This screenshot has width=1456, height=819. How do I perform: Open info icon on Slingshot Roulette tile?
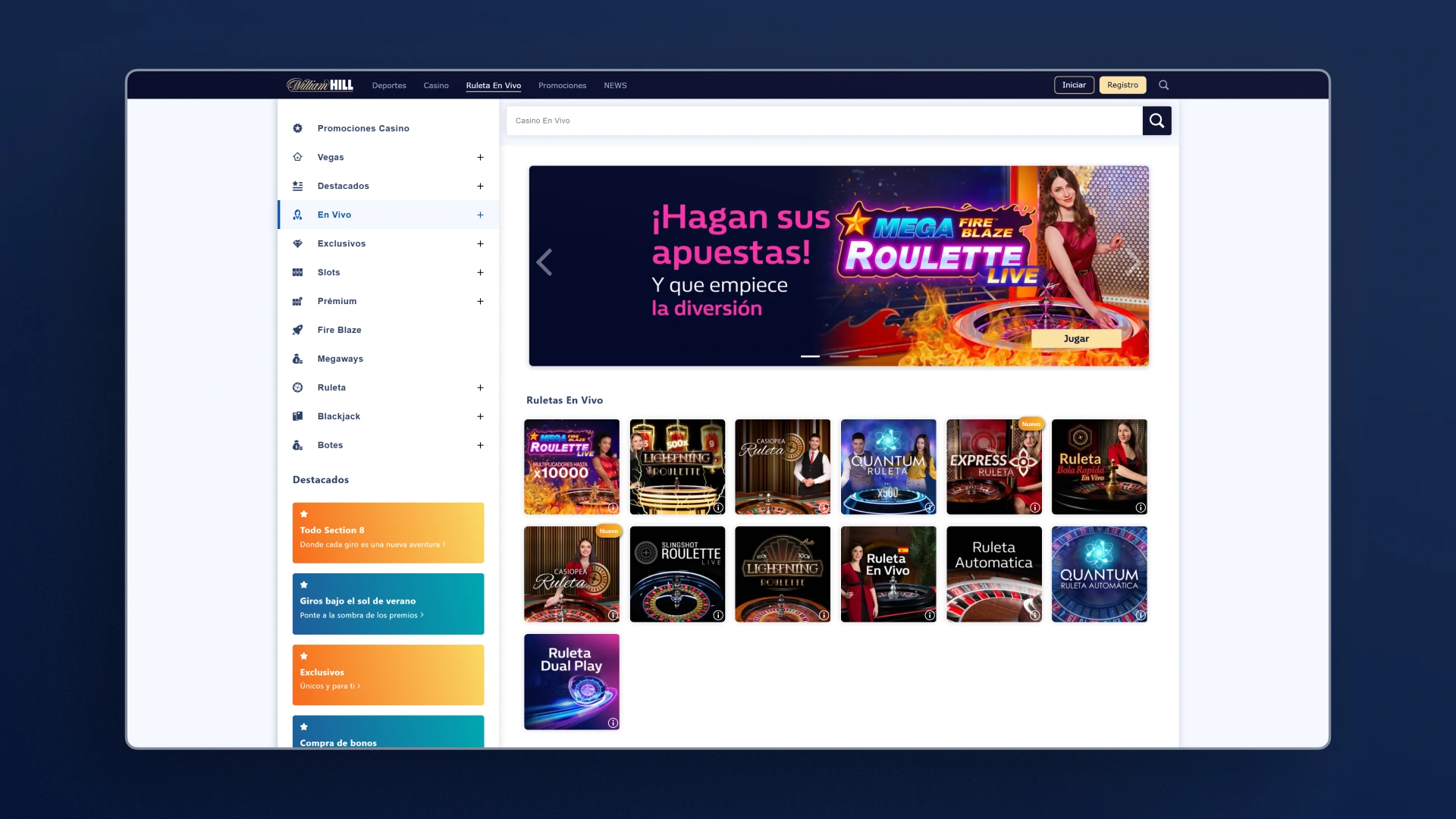click(x=718, y=615)
